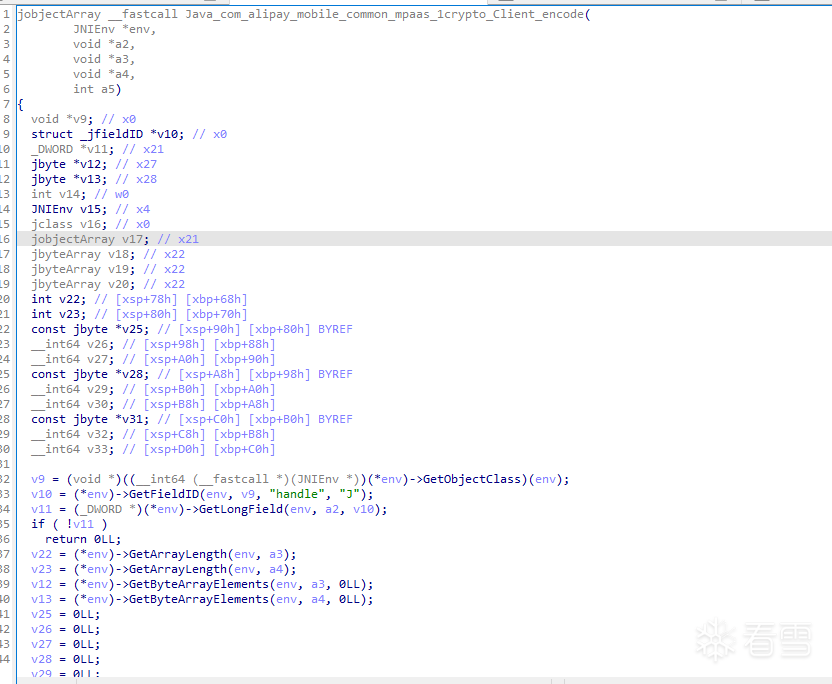Select the 'int v22;' declaration
This screenshot has width=832, height=684.
58,299
